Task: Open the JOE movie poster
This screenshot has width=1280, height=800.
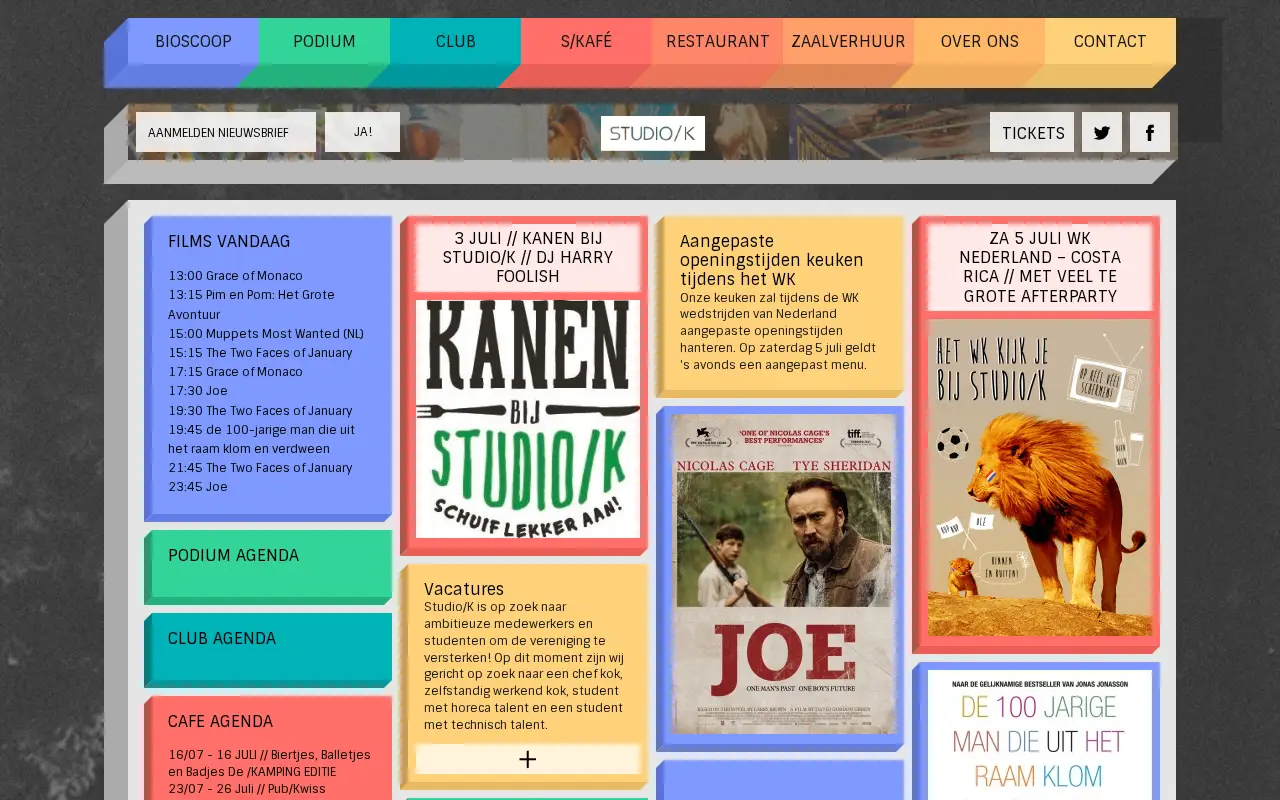Action: [784, 574]
